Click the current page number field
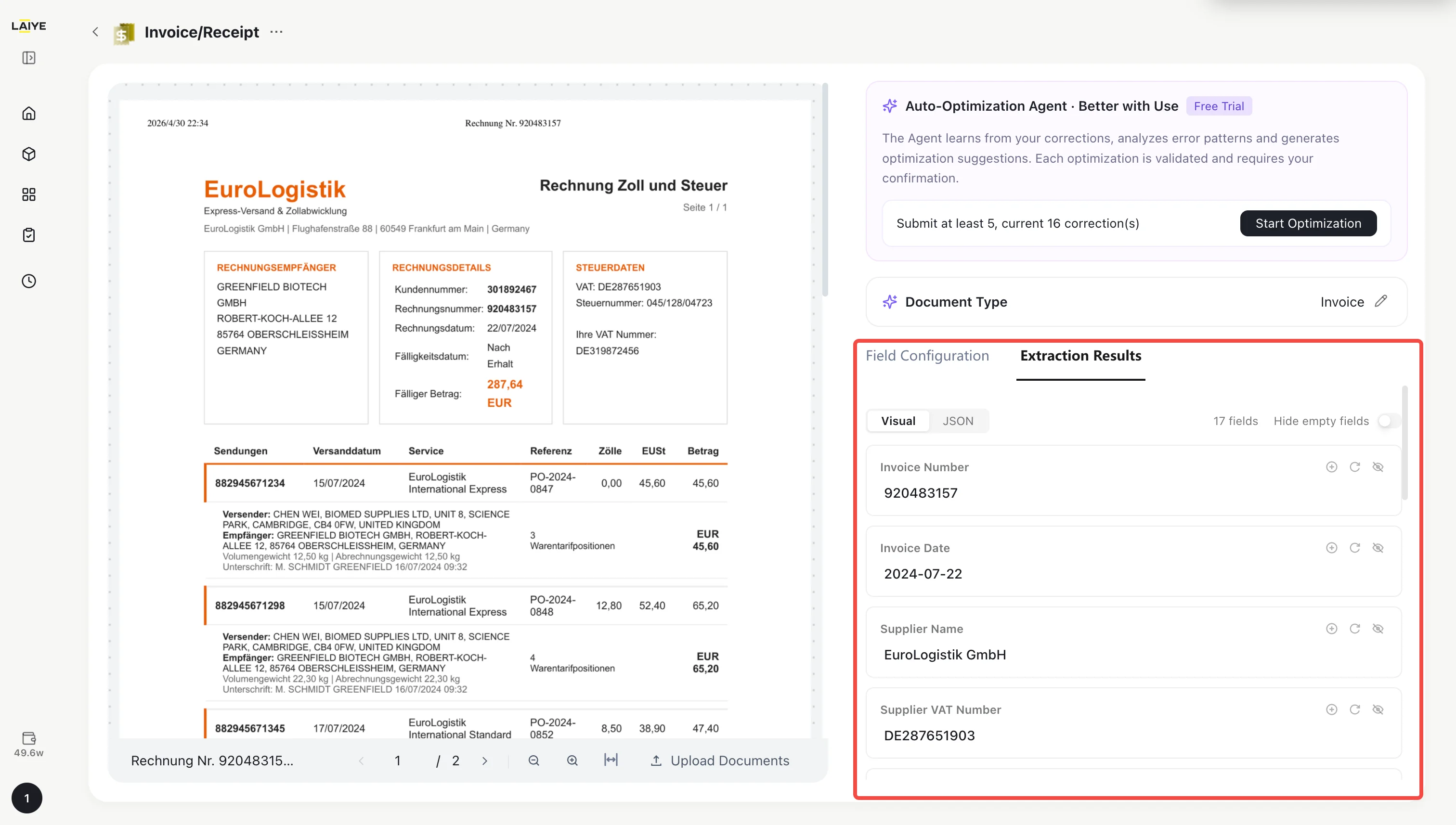Image resolution: width=1456 pixels, height=825 pixels. pyautogui.click(x=398, y=761)
